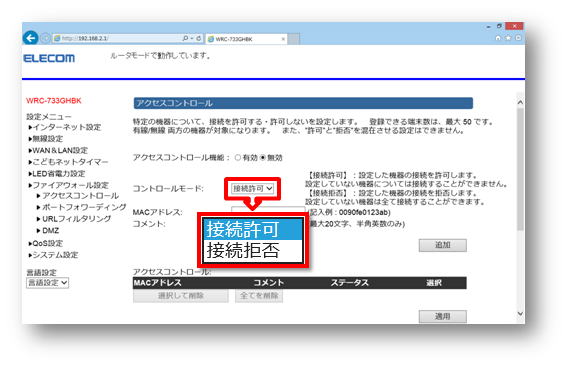Restore the browser window size
567x366 pixels.
coord(499,26)
